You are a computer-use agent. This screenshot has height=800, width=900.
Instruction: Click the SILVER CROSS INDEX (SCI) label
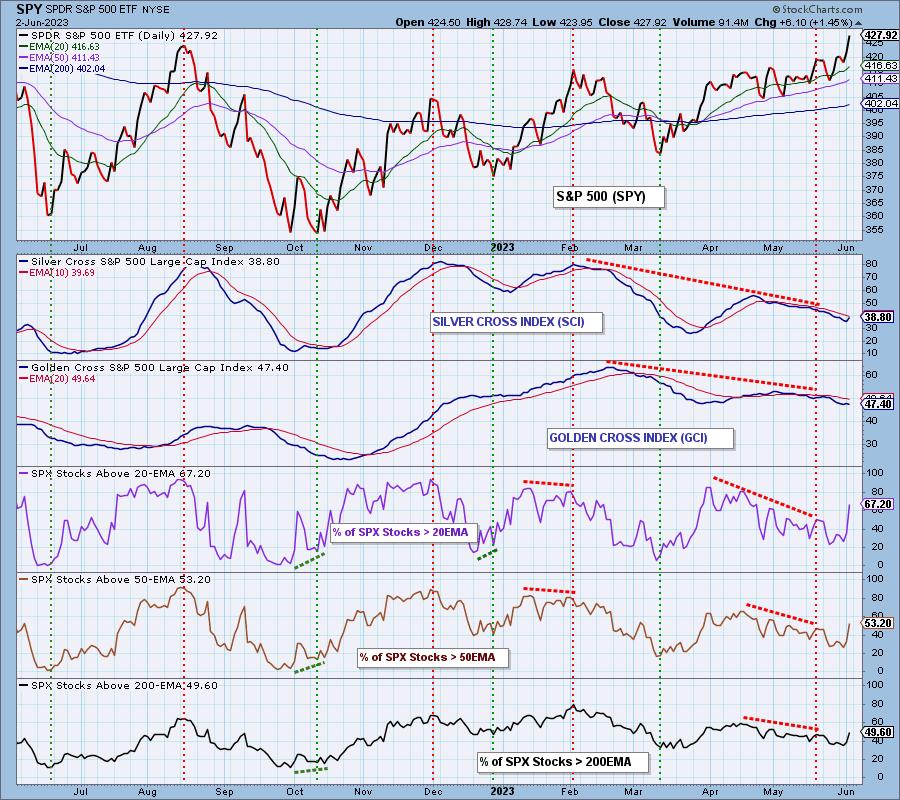coord(508,322)
